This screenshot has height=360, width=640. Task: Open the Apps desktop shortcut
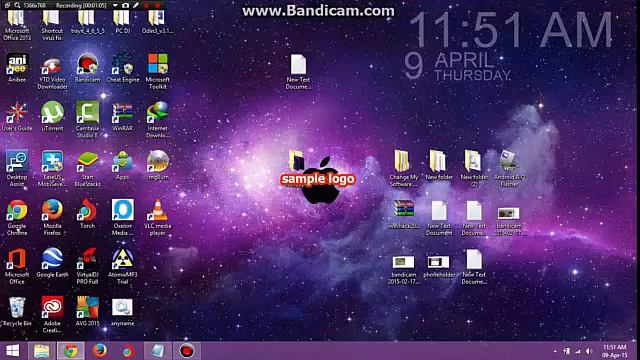[122, 165]
